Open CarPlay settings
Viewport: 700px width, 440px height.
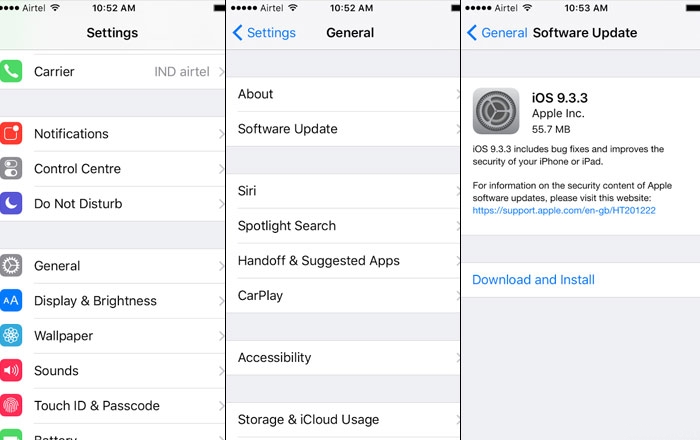point(343,295)
